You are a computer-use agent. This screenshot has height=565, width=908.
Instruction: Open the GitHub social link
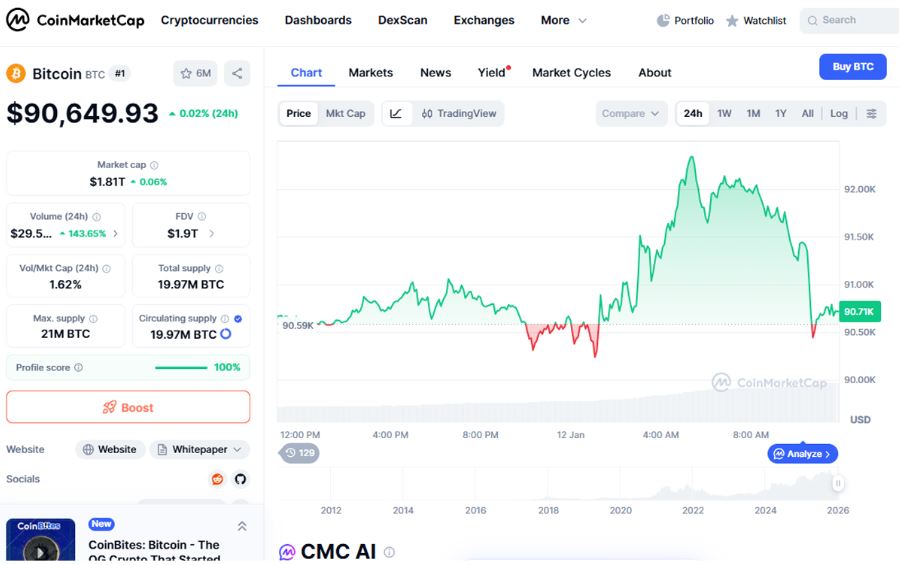pyautogui.click(x=240, y=479)
